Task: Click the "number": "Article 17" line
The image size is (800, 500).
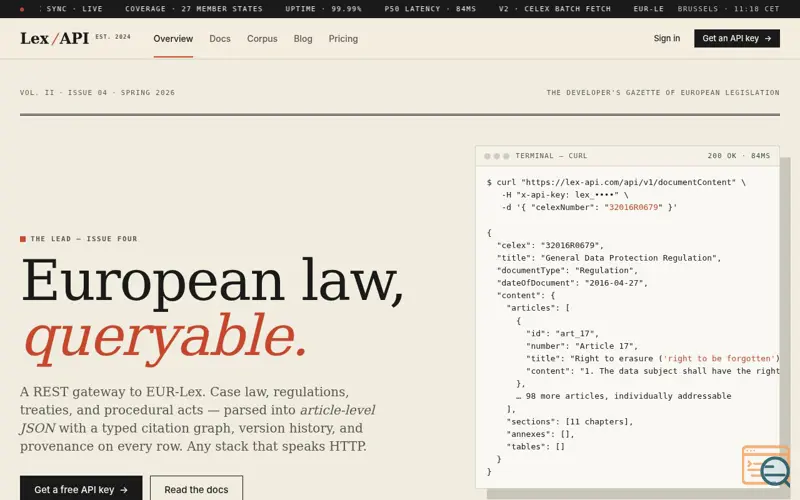Action: tap(582, 346)
